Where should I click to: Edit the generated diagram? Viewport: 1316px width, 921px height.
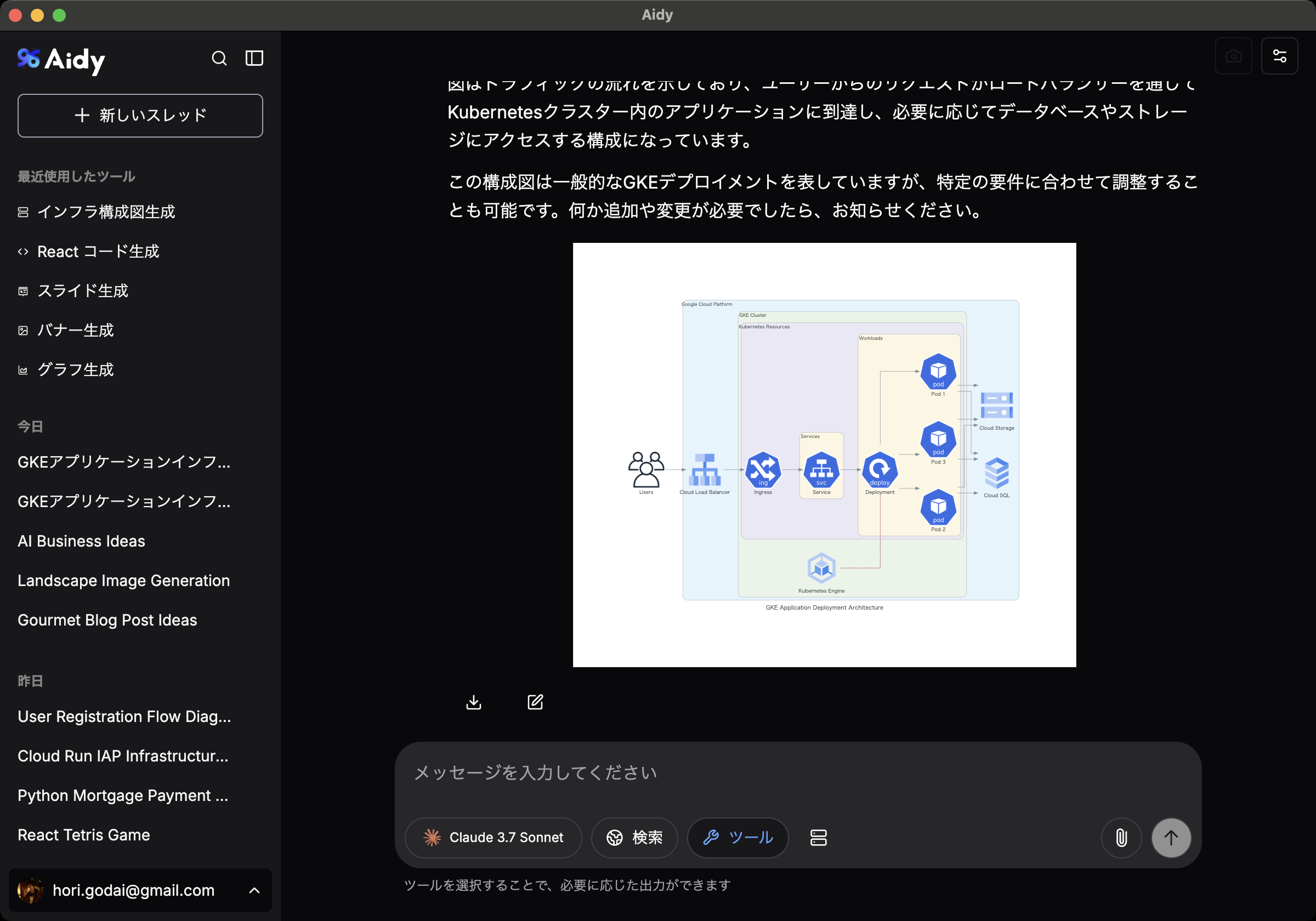click(x=535, y=702)
